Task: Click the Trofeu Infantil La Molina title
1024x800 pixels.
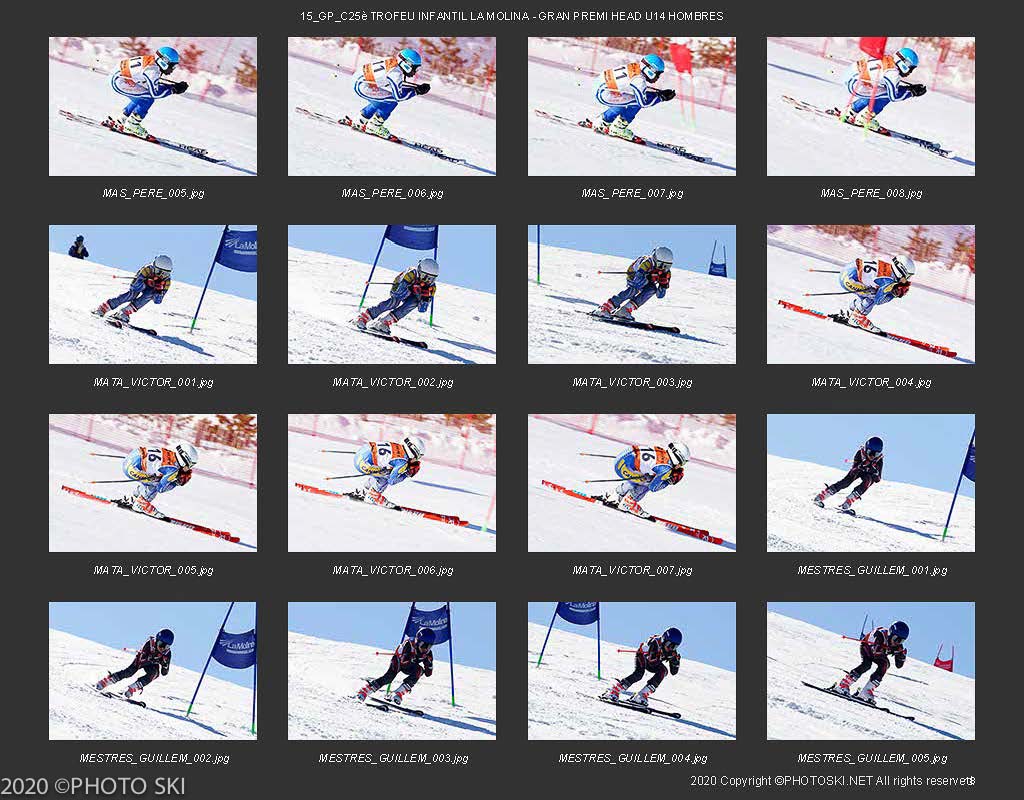Action: (511, 16)
